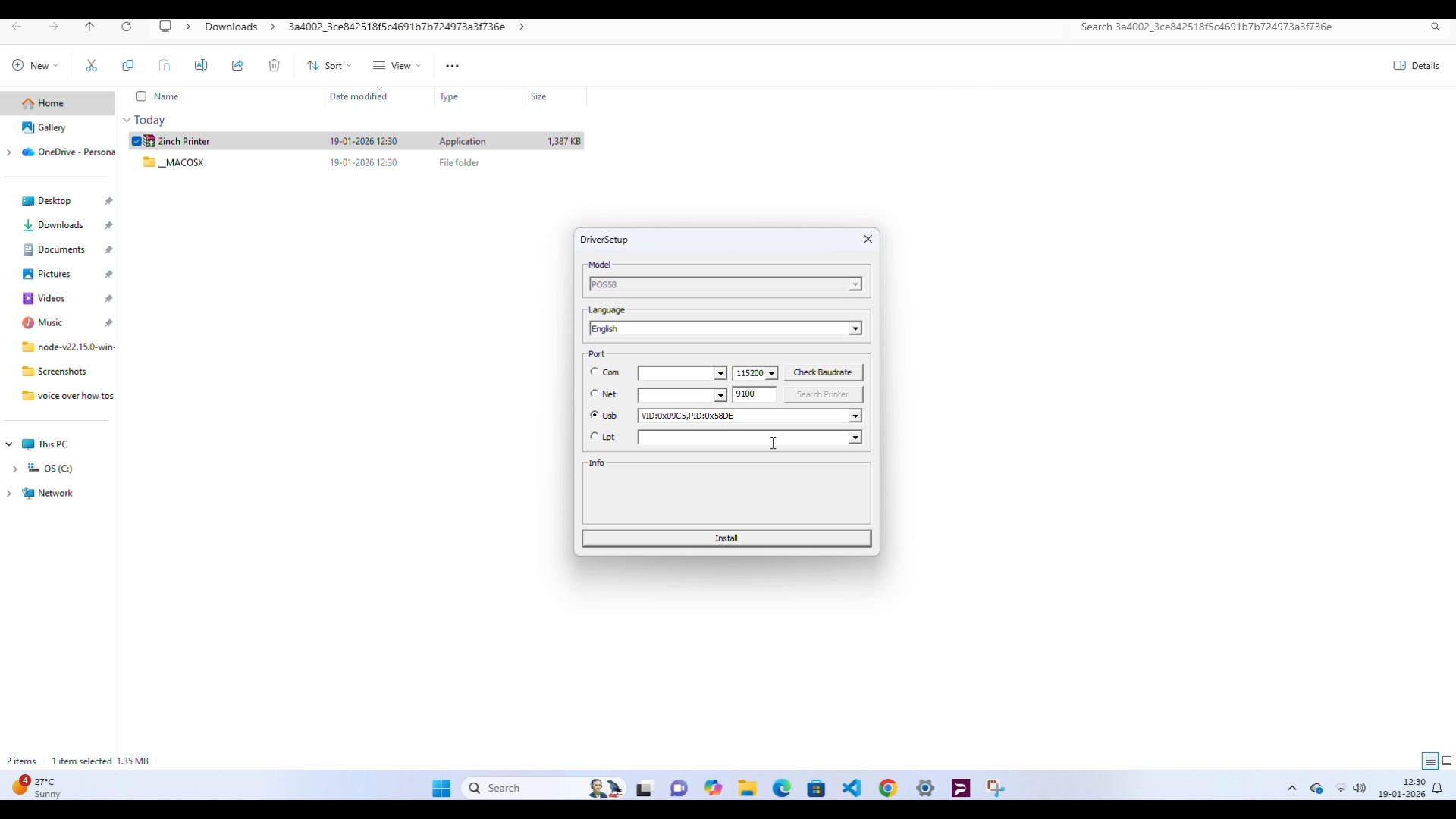This screenshot has width=1456, height=819.
Task: Select the Com port radio button
Action: coord(595,372)
